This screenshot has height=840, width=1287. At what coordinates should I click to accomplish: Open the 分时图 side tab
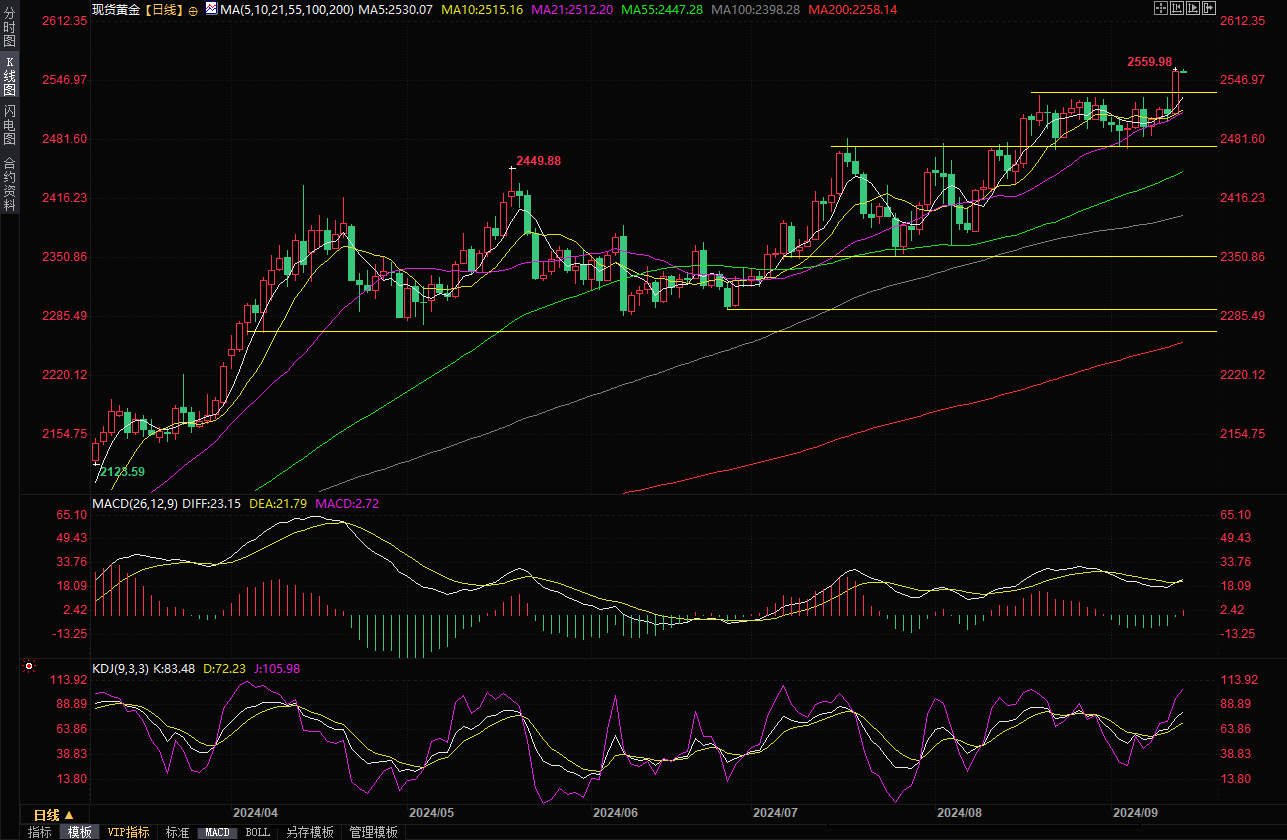pyautogui.click(x=9, y=32)
